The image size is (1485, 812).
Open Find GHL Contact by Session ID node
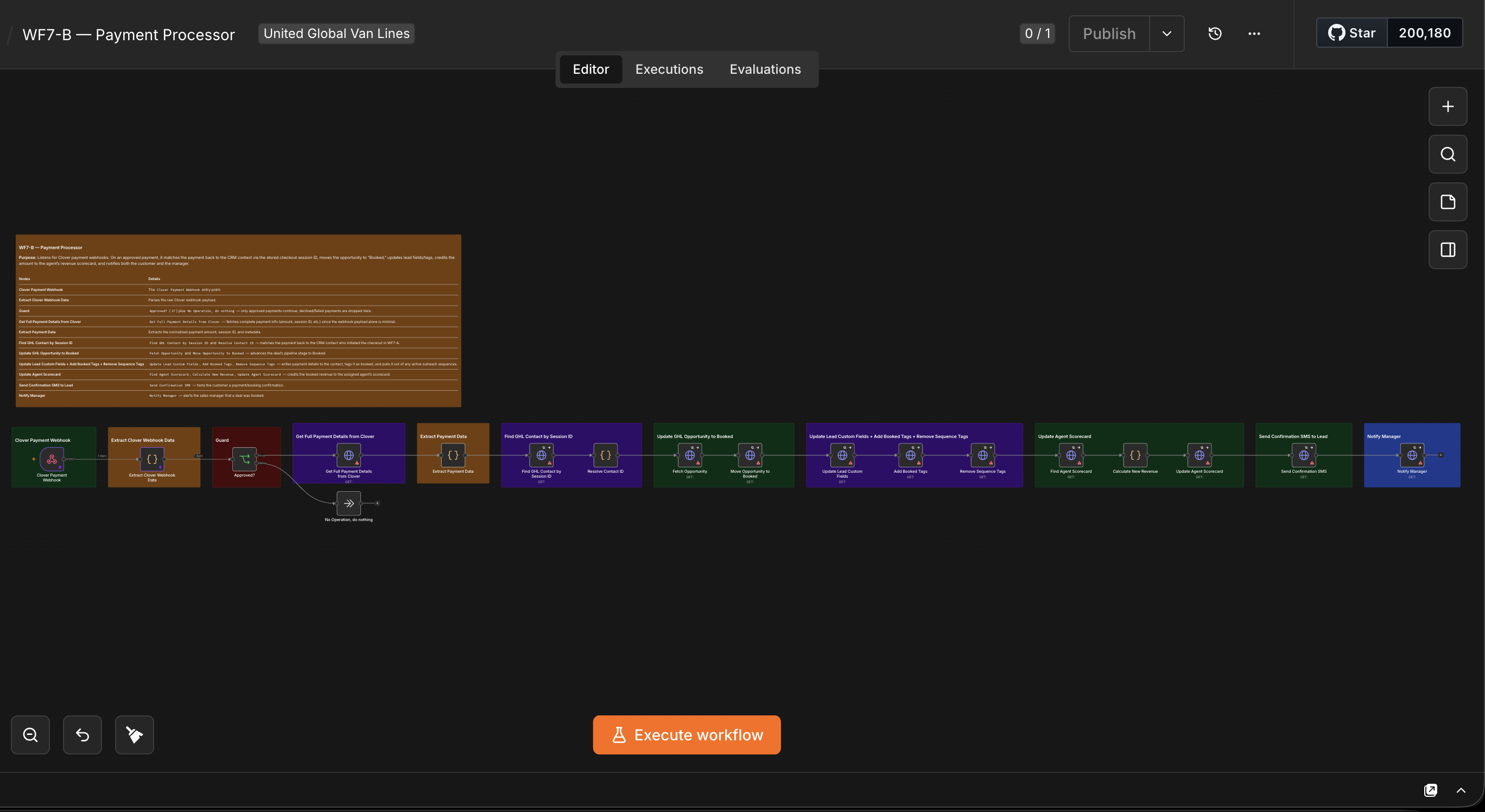[541, 455]
